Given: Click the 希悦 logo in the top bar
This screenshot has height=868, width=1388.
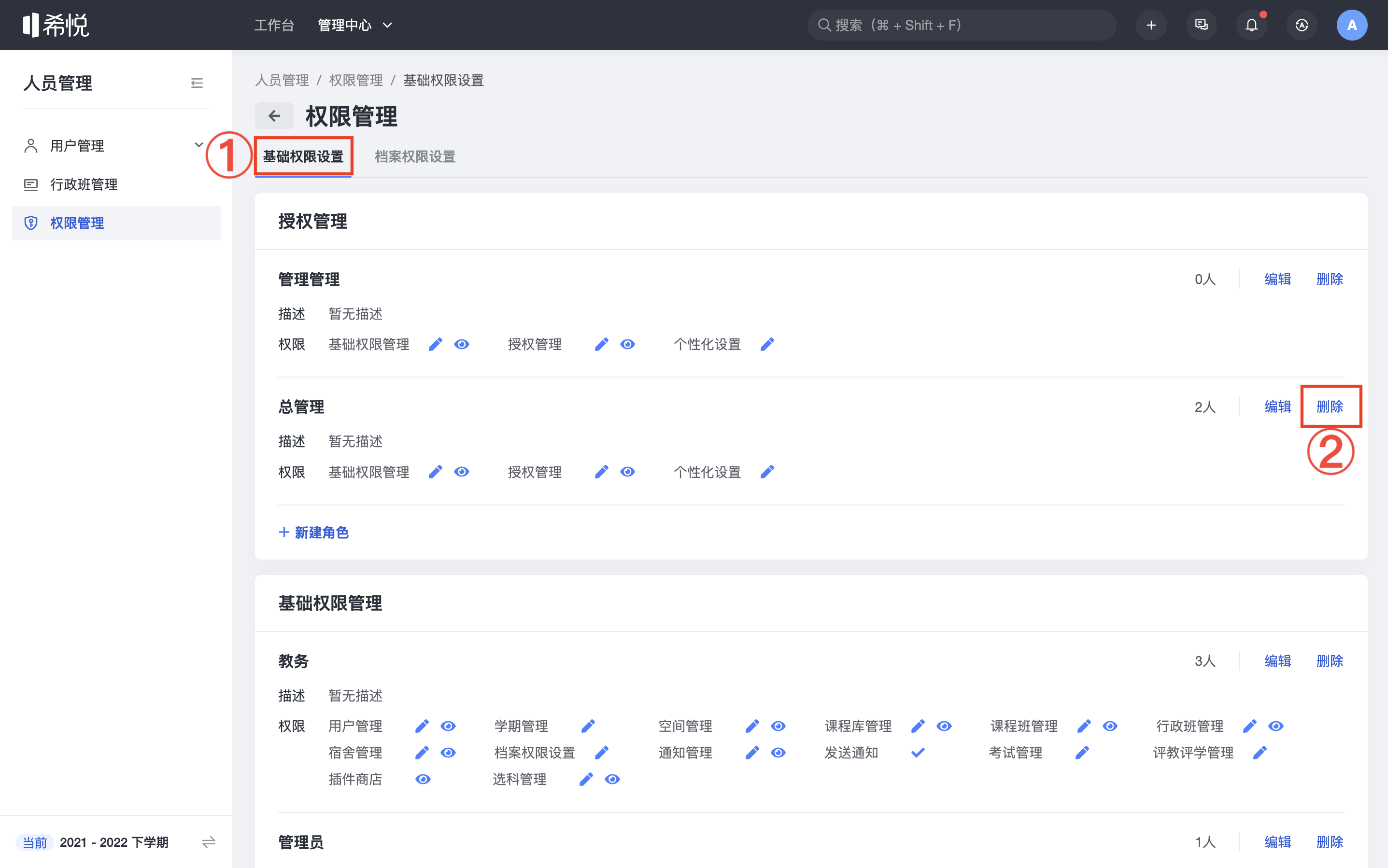Looking at the screenshot, I should pyautogui.click(x=56, y=25).
